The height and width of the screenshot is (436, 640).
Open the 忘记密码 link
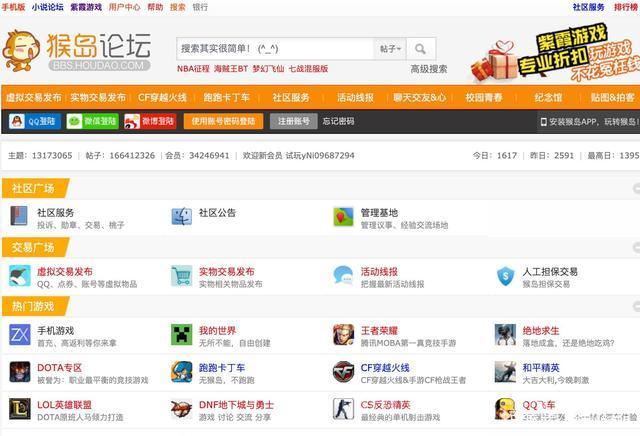(x=338, y=121)
